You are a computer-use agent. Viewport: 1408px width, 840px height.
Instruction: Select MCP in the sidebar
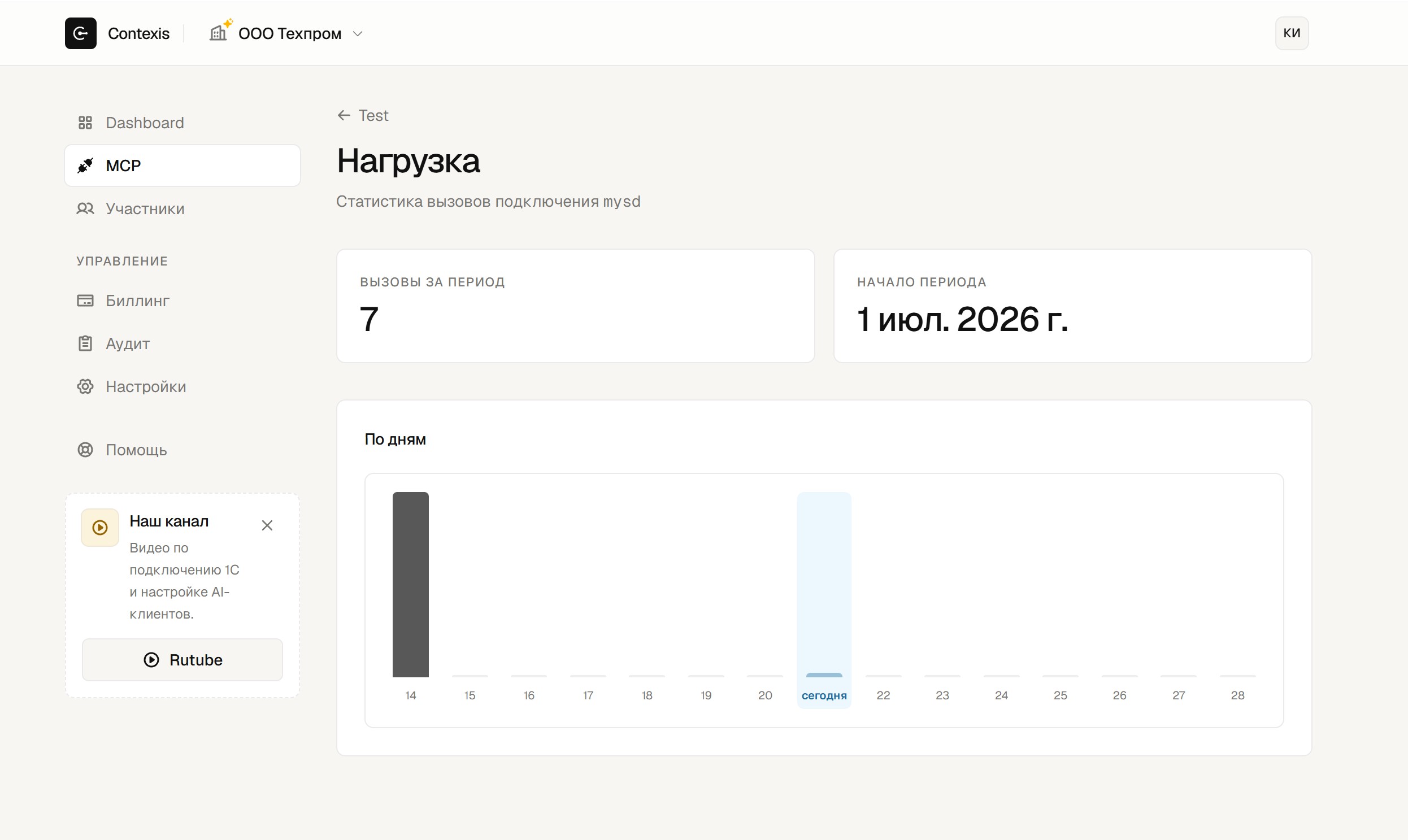point(182,166)
